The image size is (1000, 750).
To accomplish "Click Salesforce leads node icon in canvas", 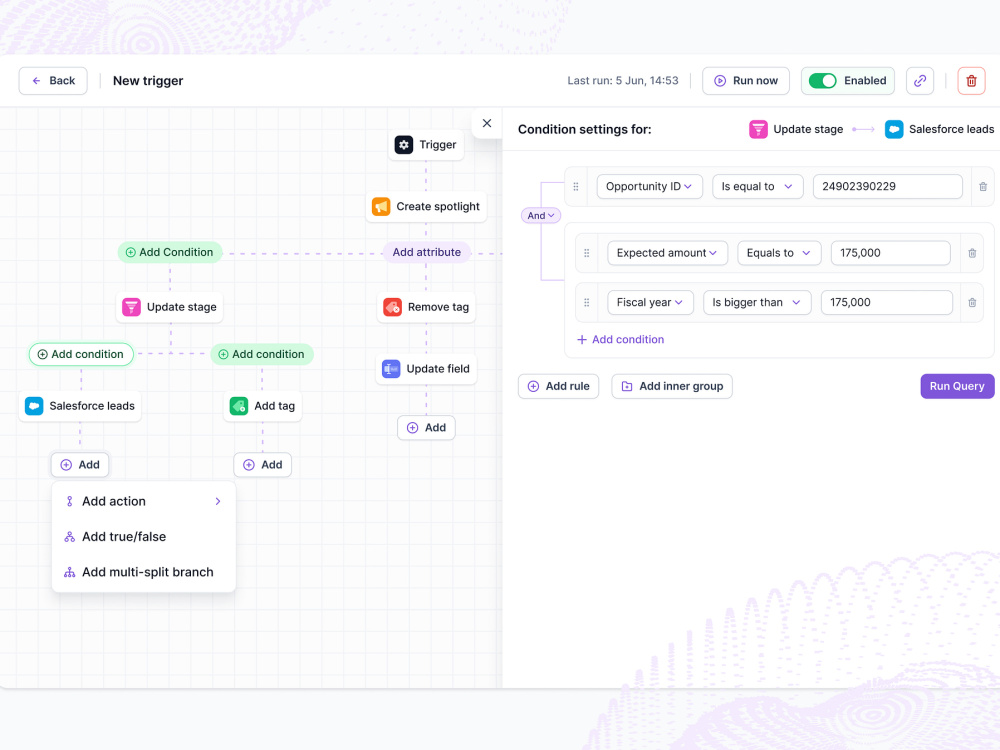I will 34,406.
